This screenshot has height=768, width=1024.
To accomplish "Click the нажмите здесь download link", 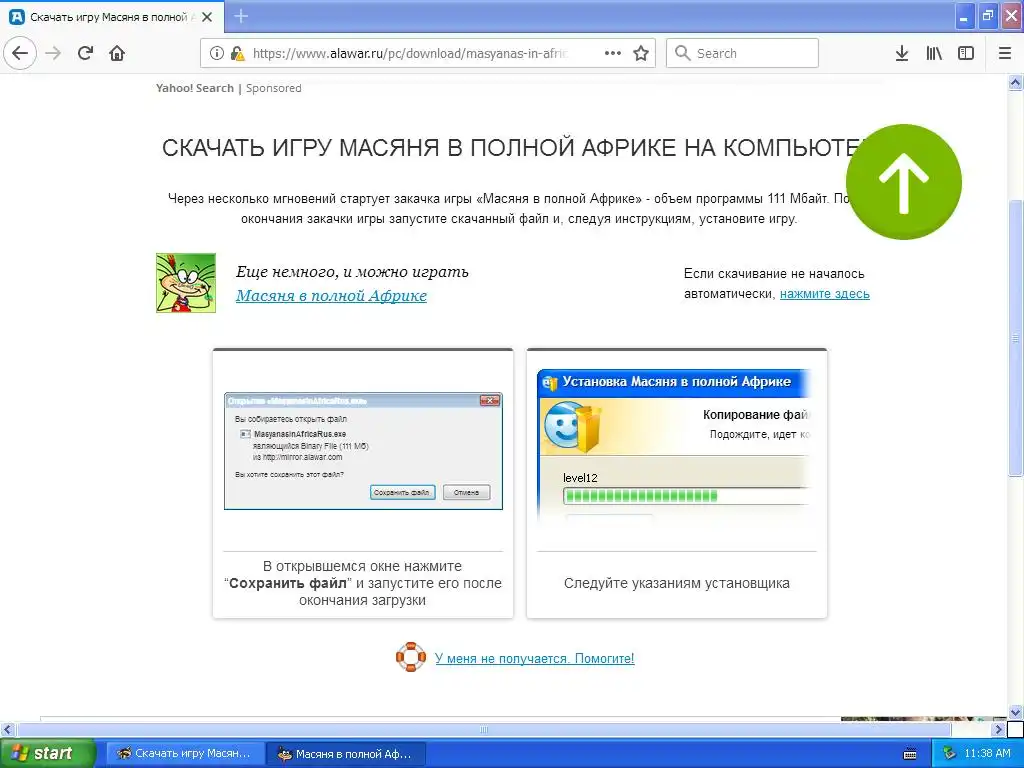I will [824, 294].
